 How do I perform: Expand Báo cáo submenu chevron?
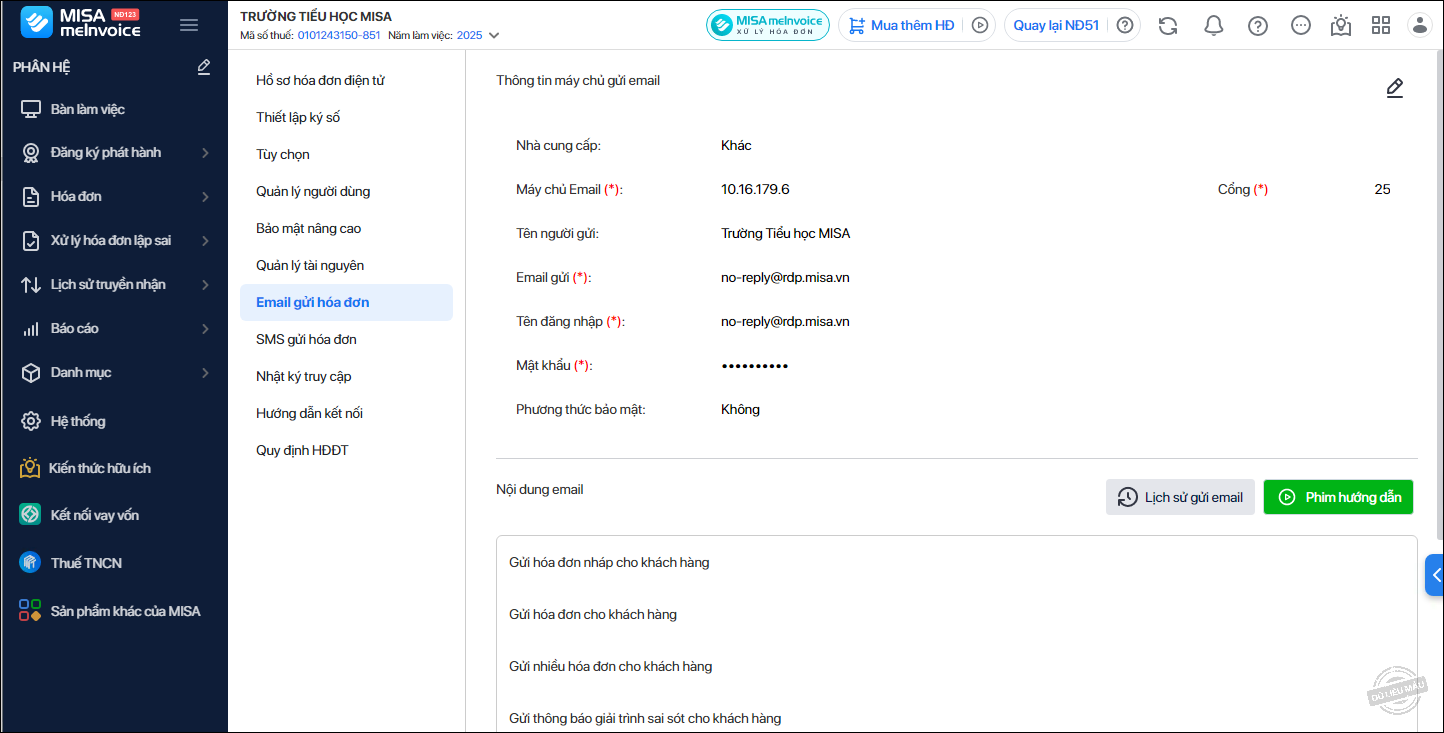(205, 329)
